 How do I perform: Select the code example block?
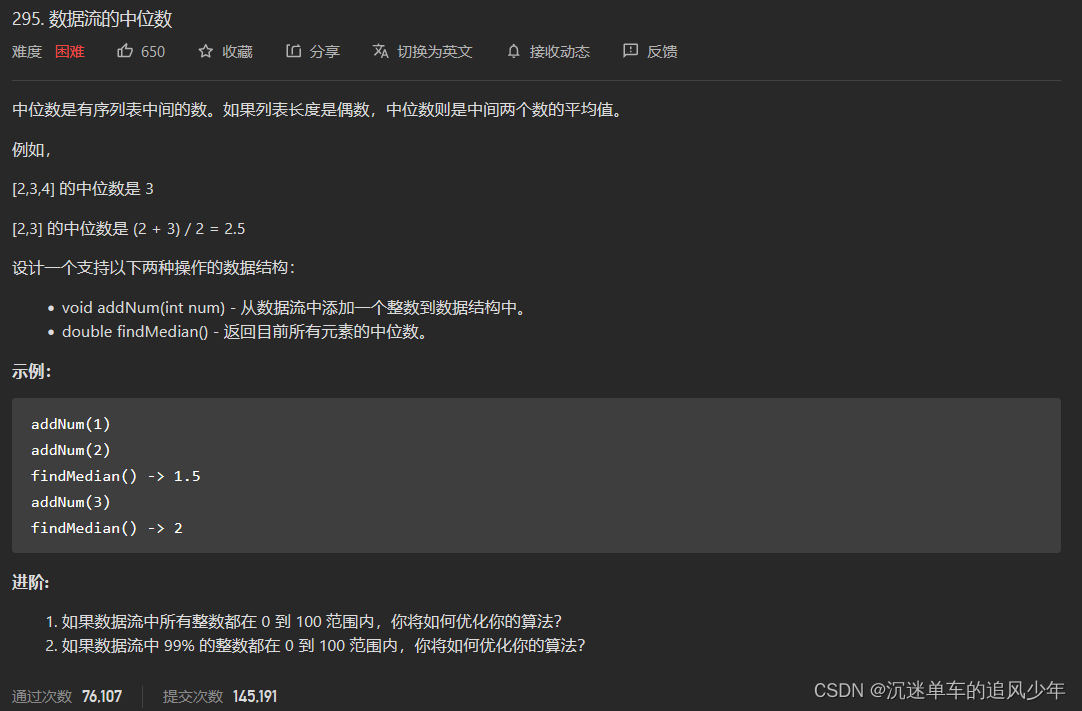535,475
